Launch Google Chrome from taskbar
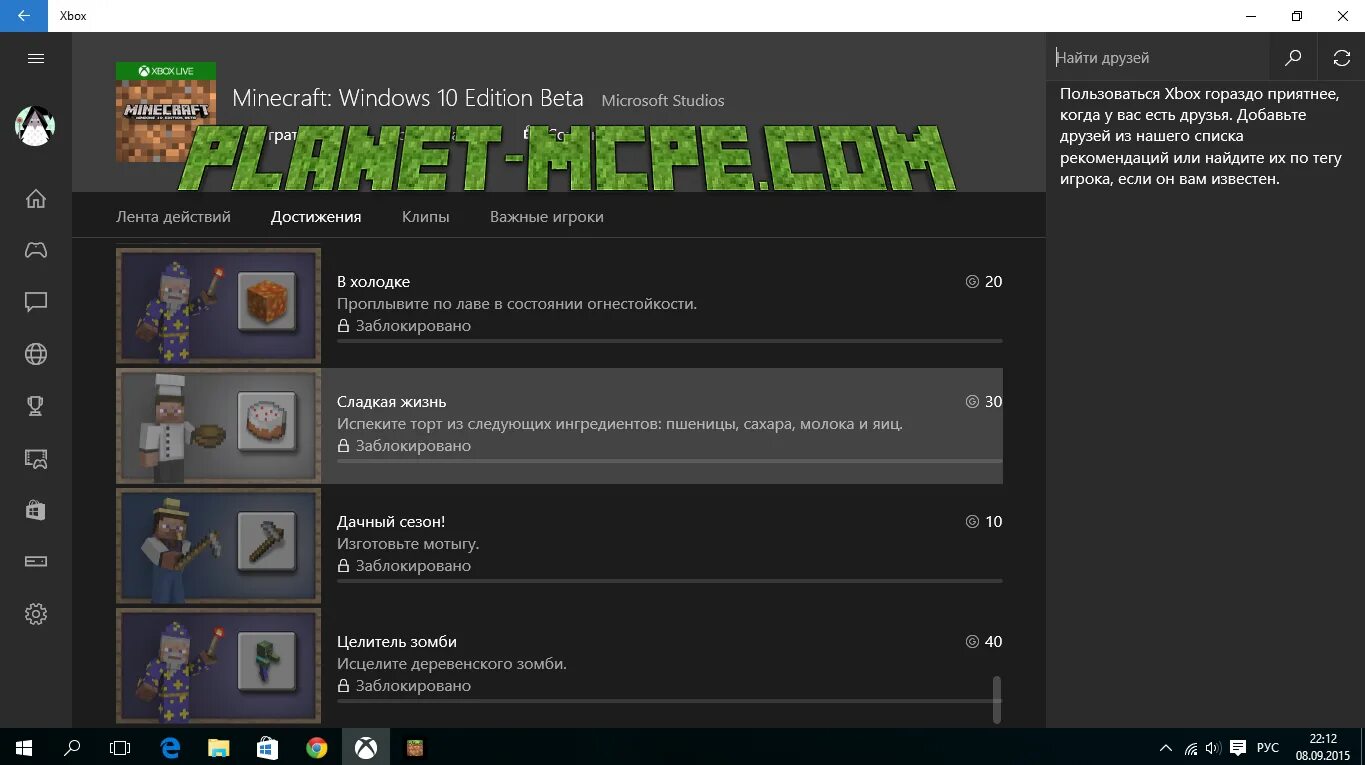Screen dimensions: 1365x765 click(316, 747)
